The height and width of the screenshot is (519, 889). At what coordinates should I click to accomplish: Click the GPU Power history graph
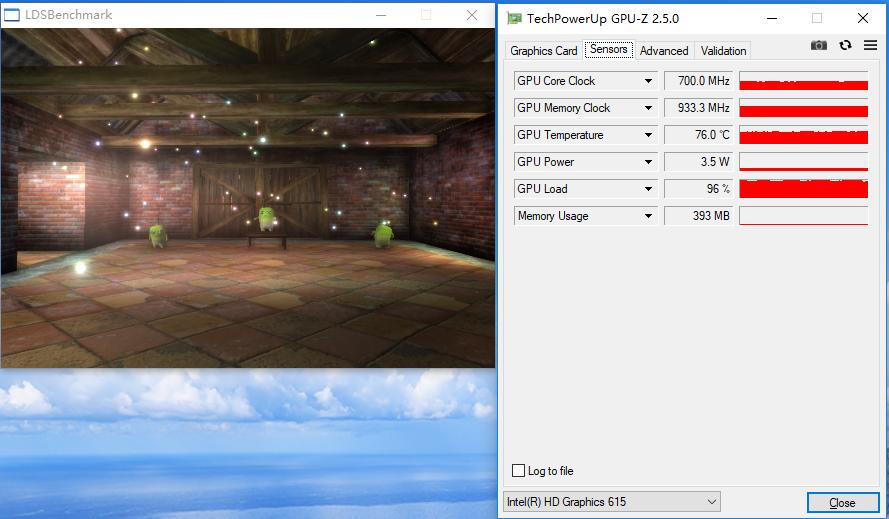(803, 162)
